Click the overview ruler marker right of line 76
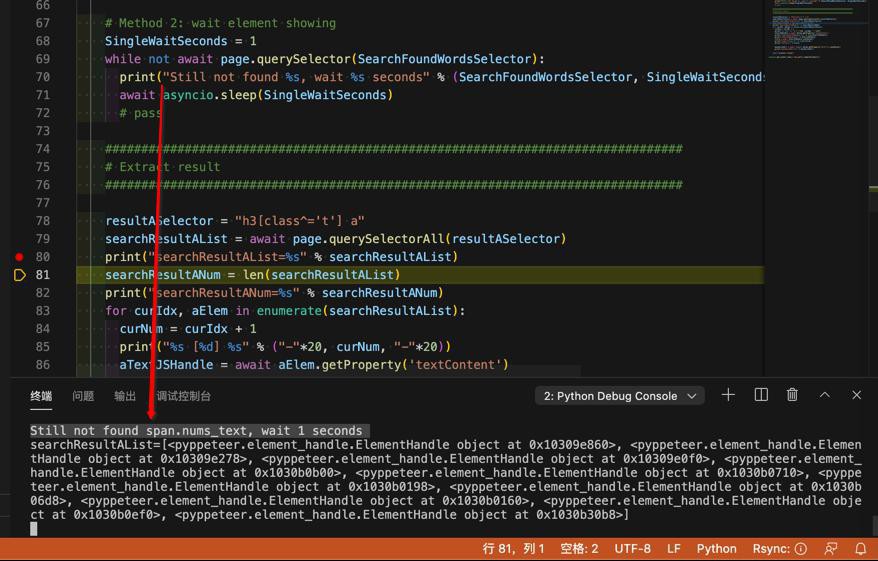This screenshot has width=878, height=561. (x=873, y=189)
